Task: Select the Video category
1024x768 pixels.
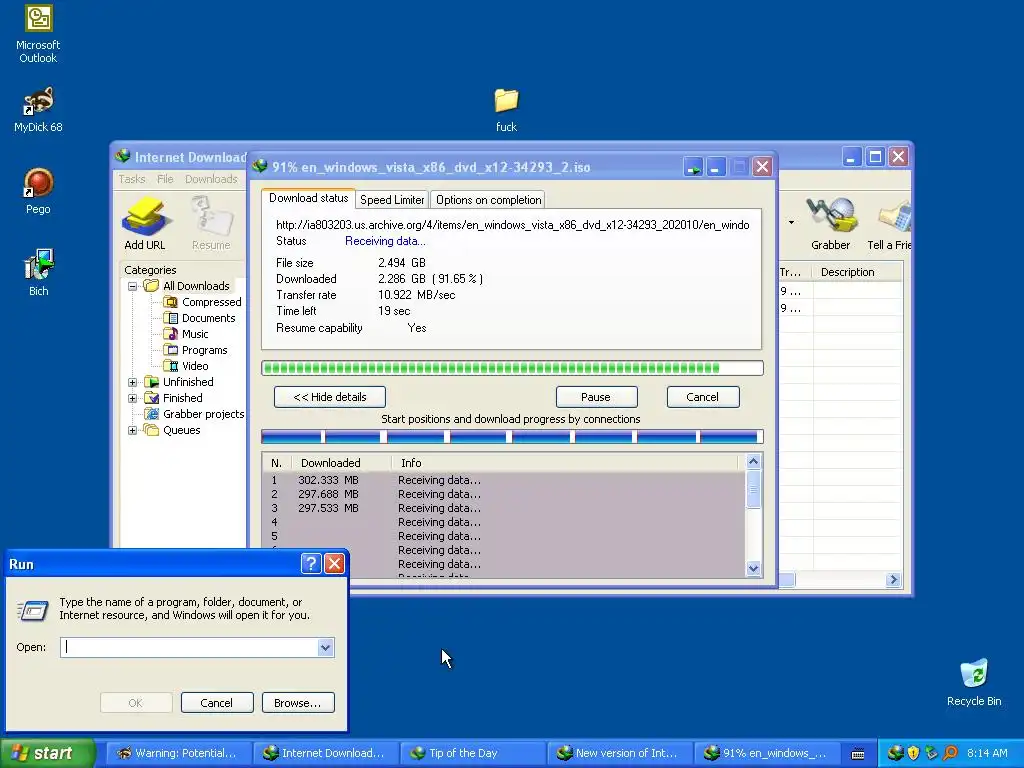Action: 195,366
